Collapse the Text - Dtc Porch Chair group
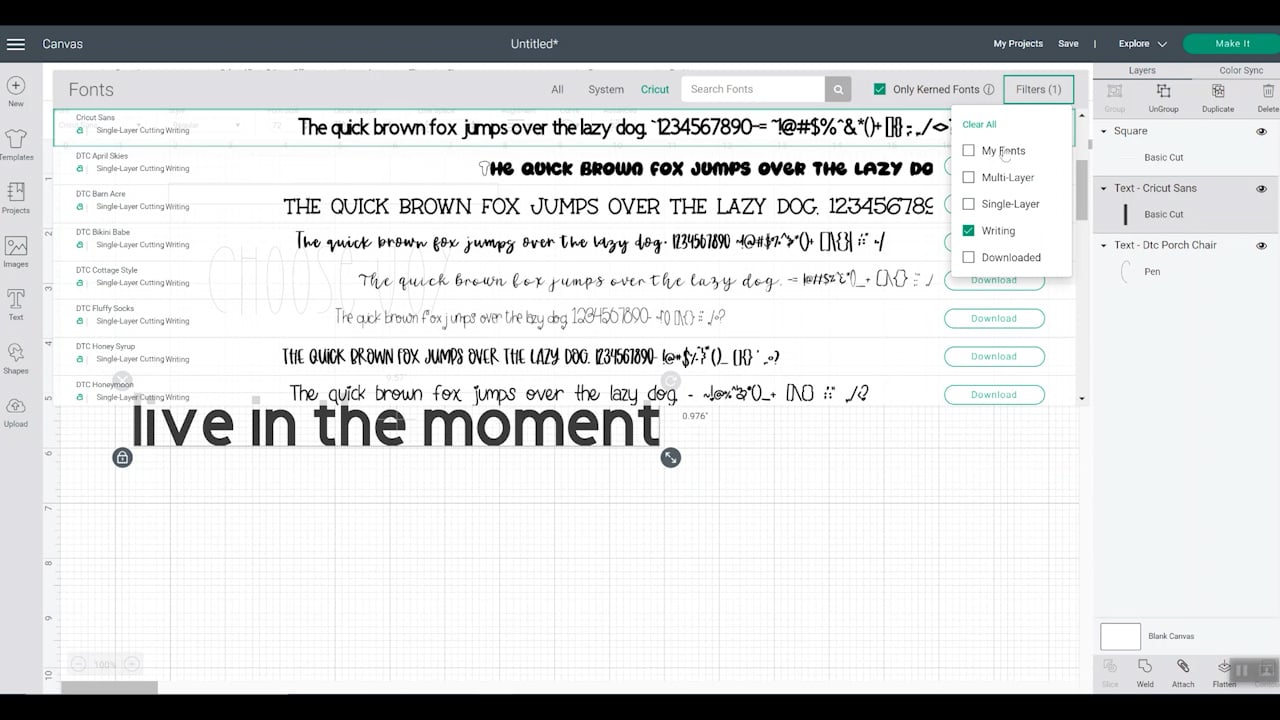1280x720 pixels. (1104, 245)
